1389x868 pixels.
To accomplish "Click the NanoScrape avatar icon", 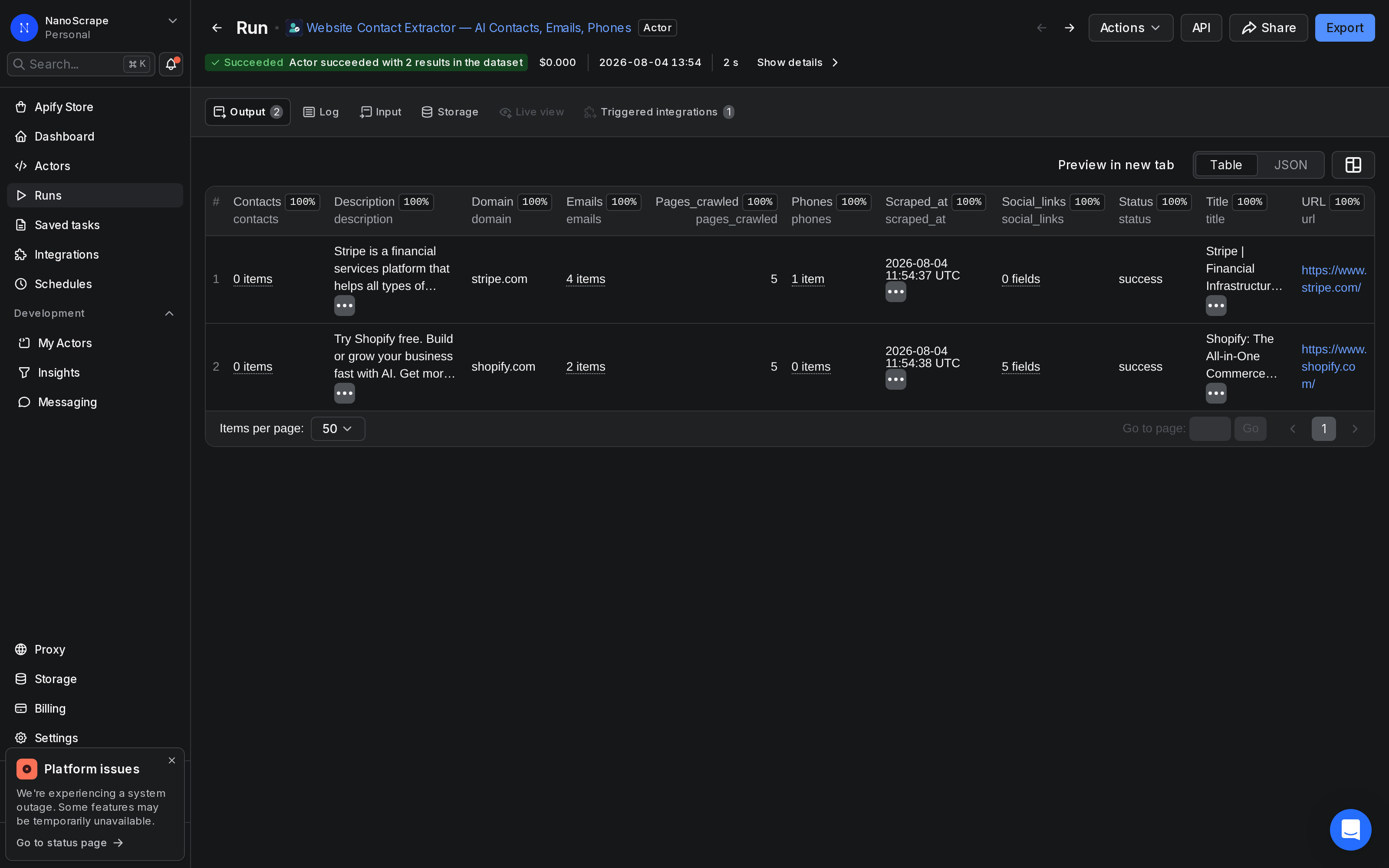I will pyautogui.click(x=24, y=27).
